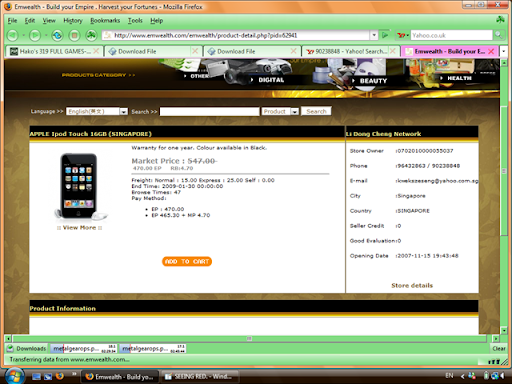Go back with the Firefox back arrow
Screen dimensions: 512x384
click(12, 35)
